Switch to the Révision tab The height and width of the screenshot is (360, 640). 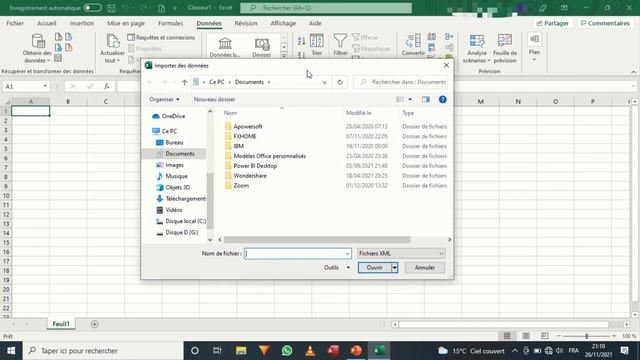click(x=246, y=23)
